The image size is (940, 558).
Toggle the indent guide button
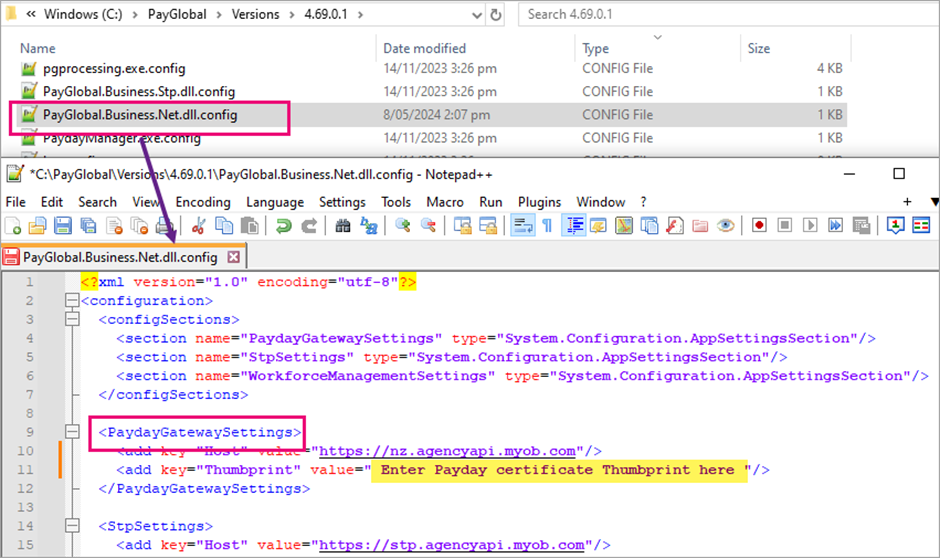(574, 226)
